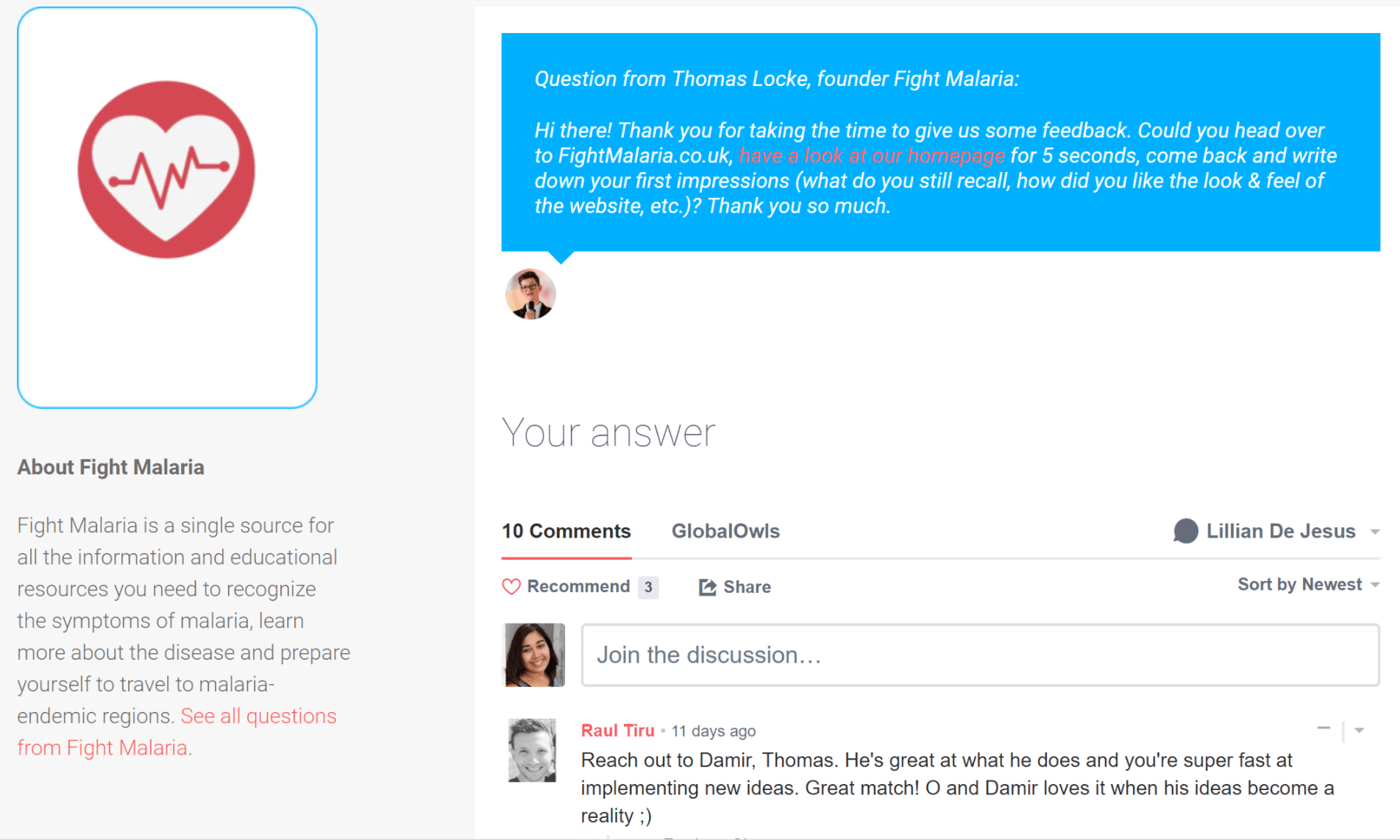Click the Recommend count badge showing 3

(x=648, y=587)
